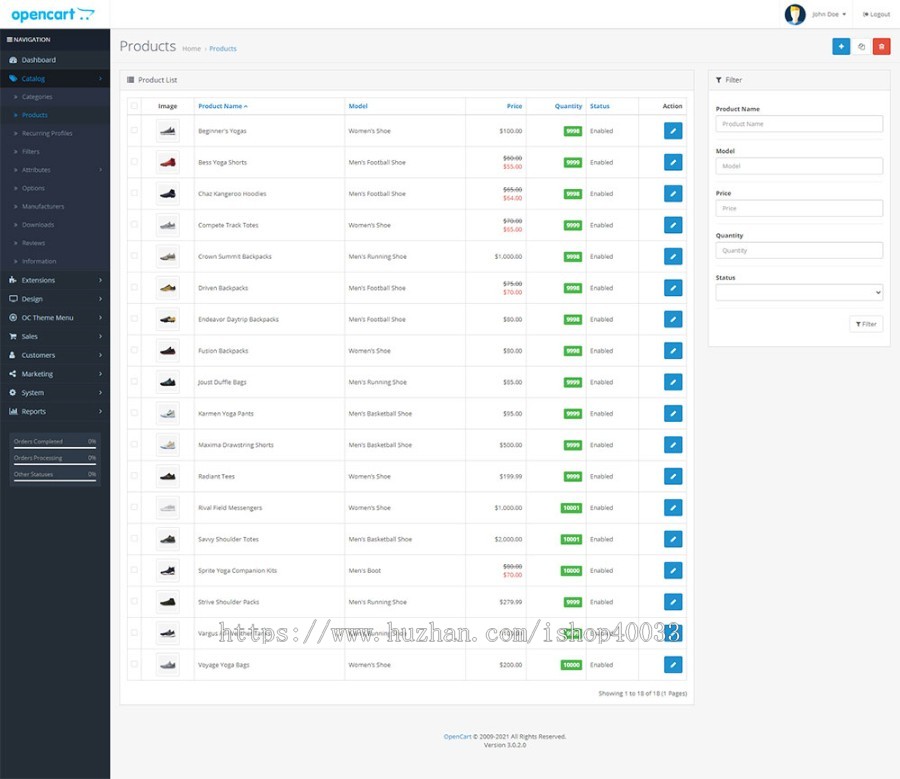
Task: Toggle the select-all checkbox in table header
Action: [134, 106]
